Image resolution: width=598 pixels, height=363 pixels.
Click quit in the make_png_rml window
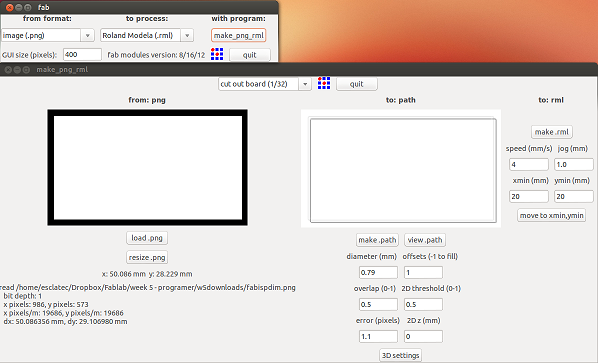point(357,84)
